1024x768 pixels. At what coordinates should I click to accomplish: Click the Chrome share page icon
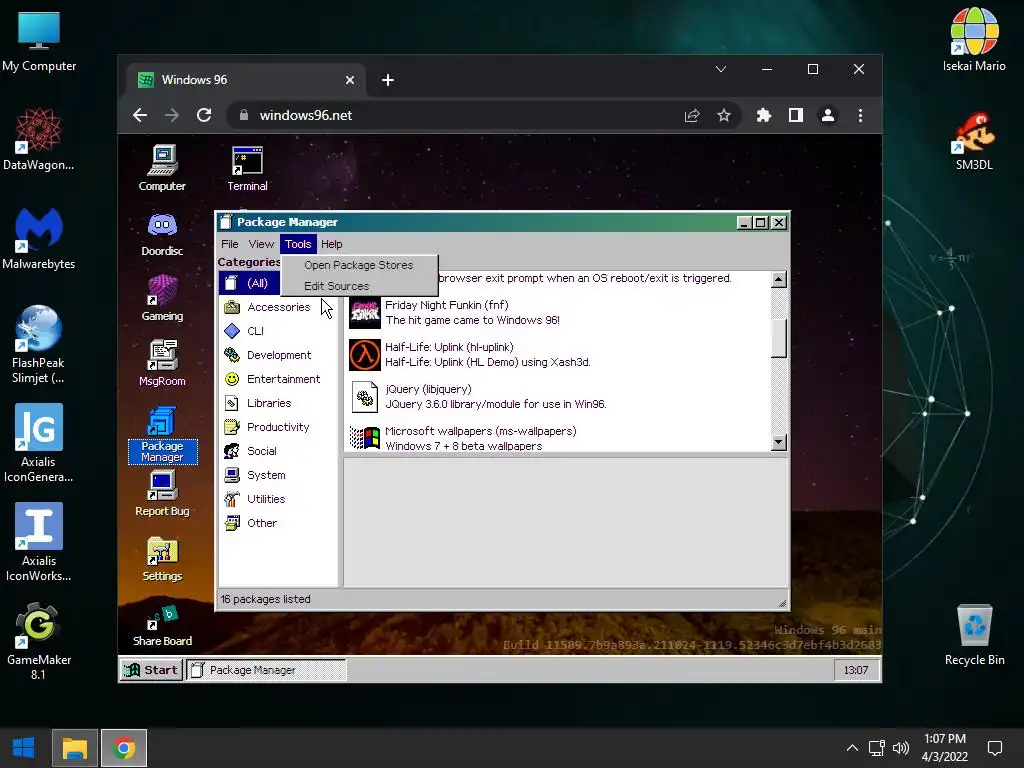[692, 115]
